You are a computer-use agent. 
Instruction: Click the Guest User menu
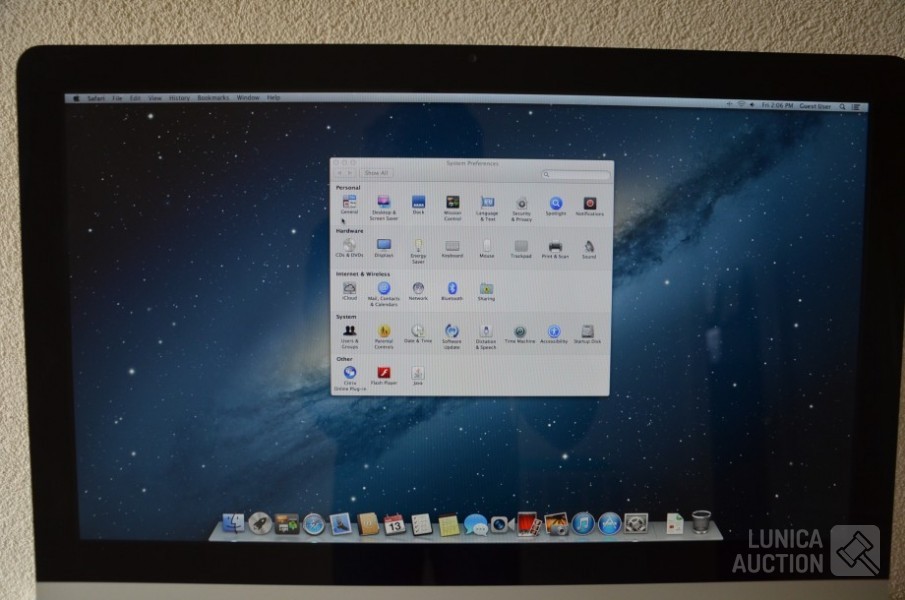tap(815, 106)
